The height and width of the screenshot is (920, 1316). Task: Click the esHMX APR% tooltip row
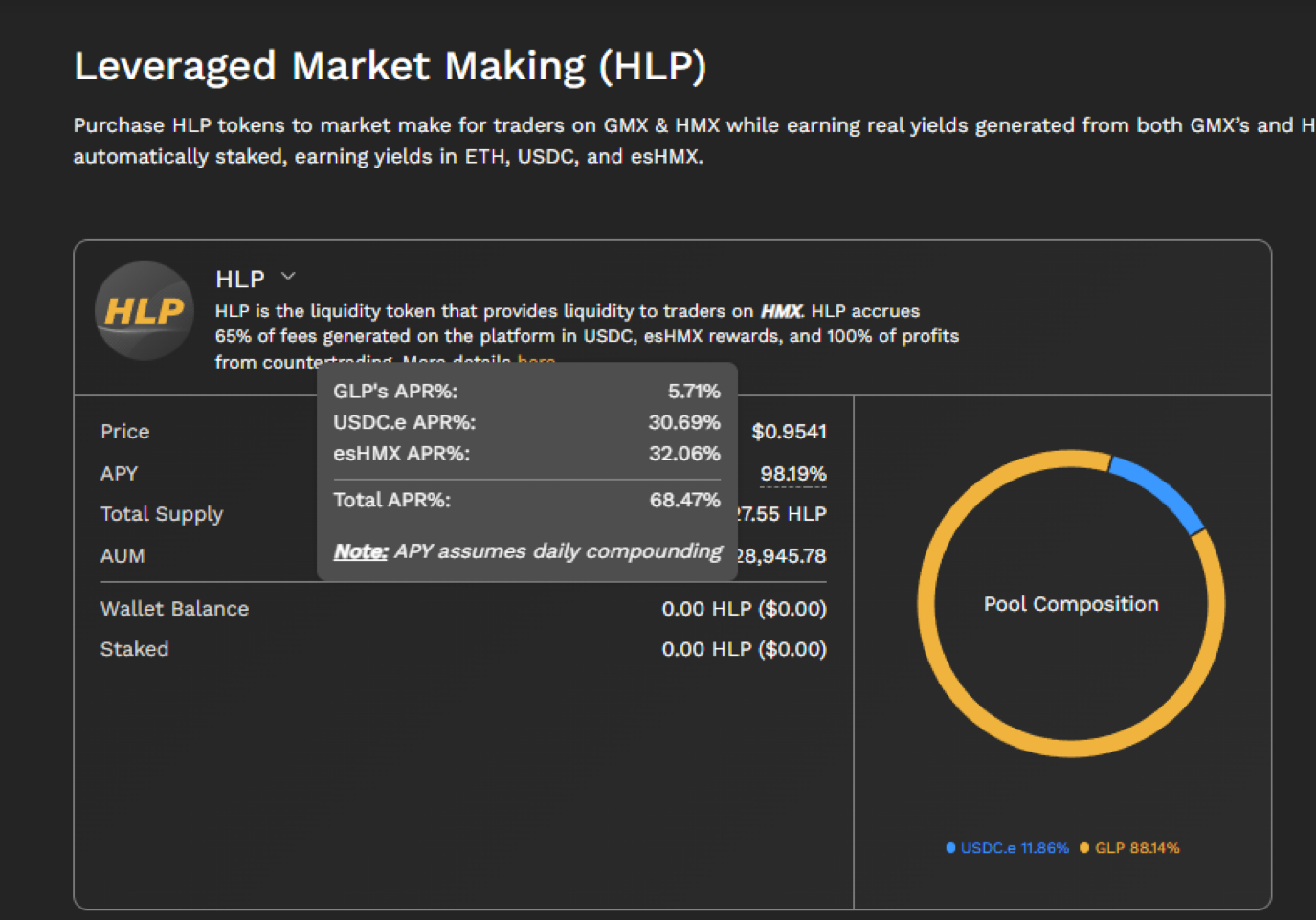[x=526, y=454]
